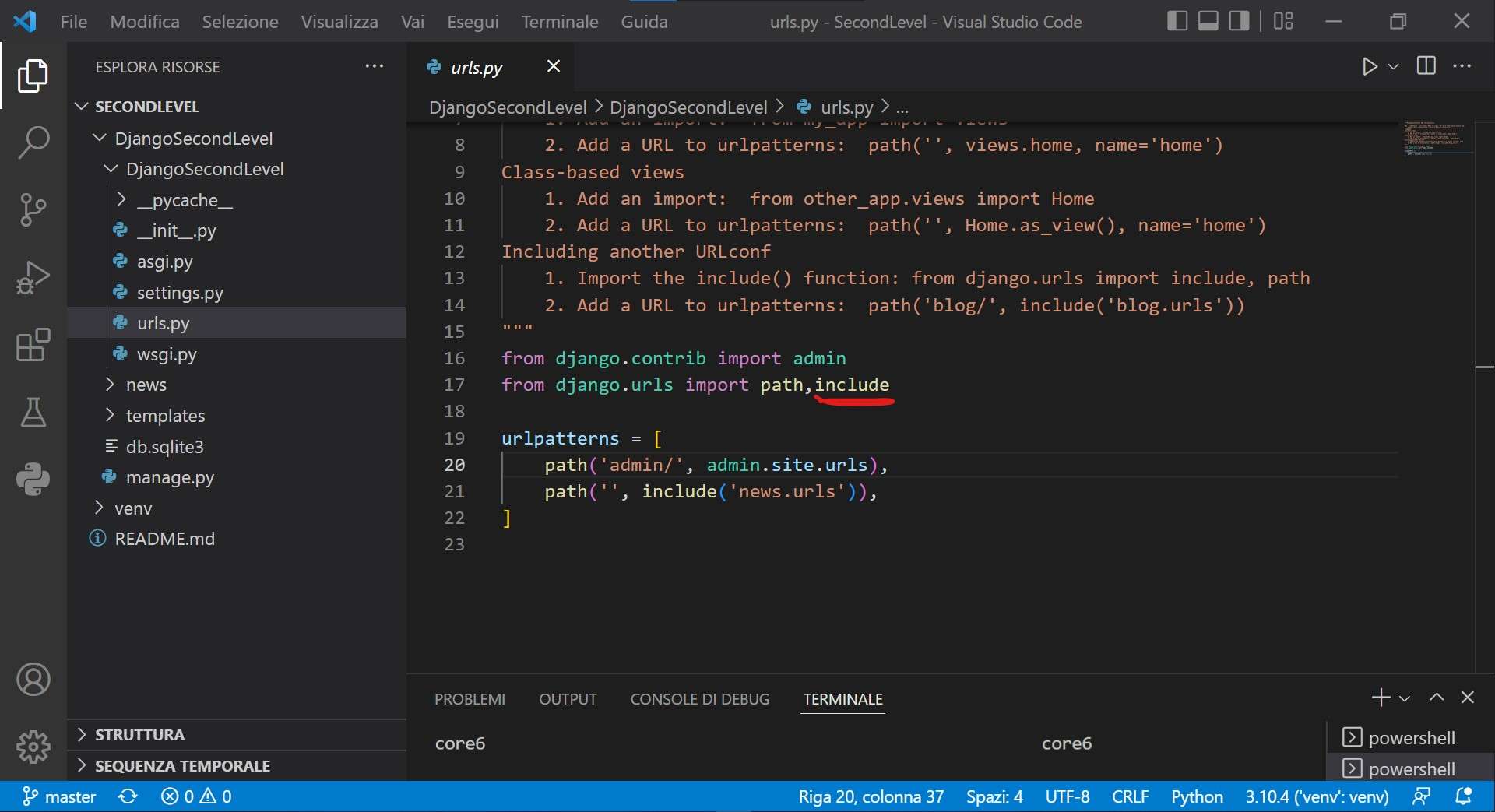Image resolution: width=1495 pixels, height=812 pixels.
Task: Maximize the panel size with caret
Action: click(1437, 698)
